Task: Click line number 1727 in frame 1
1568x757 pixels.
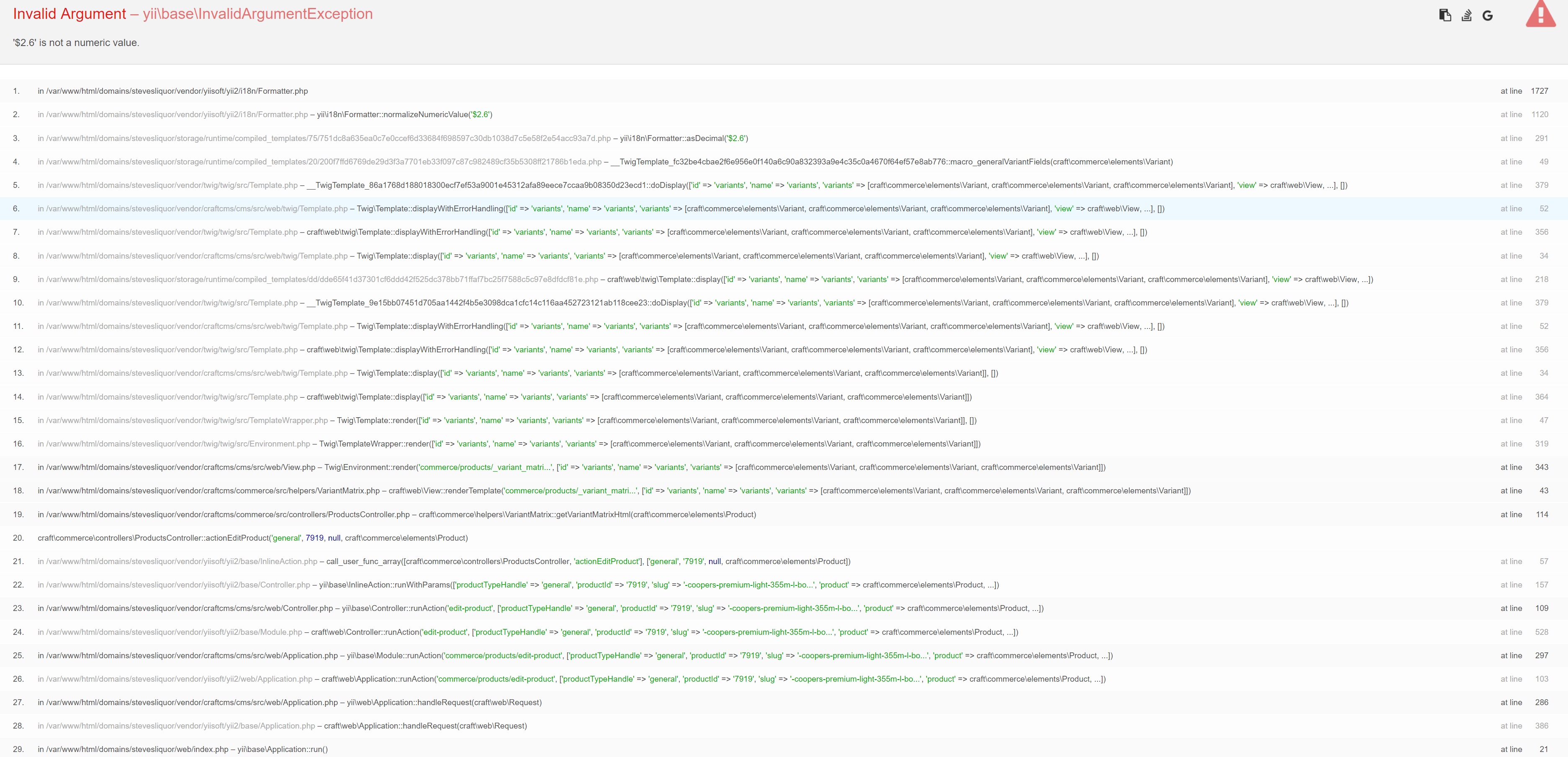Action: coord(1540,91)
